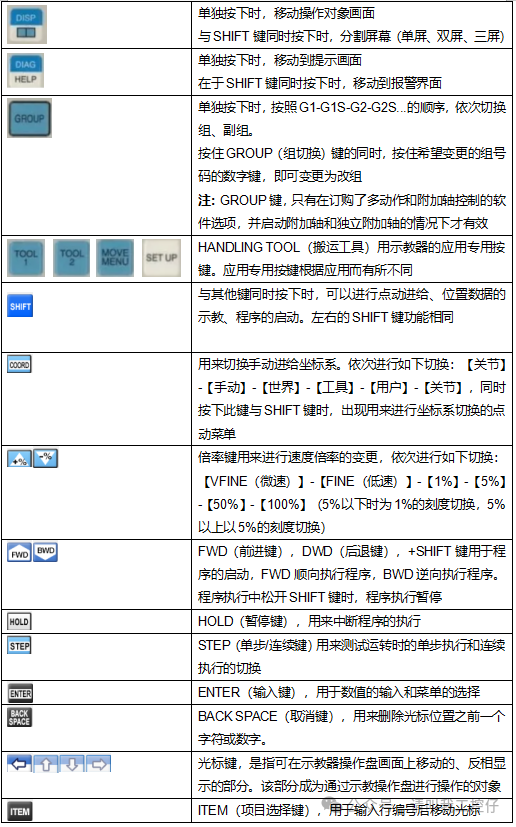The image size is (516, 827).
Task: Click the text '程序执行中松开SHIFT键时，程序执行暂停'
Action: pos(320,598)
